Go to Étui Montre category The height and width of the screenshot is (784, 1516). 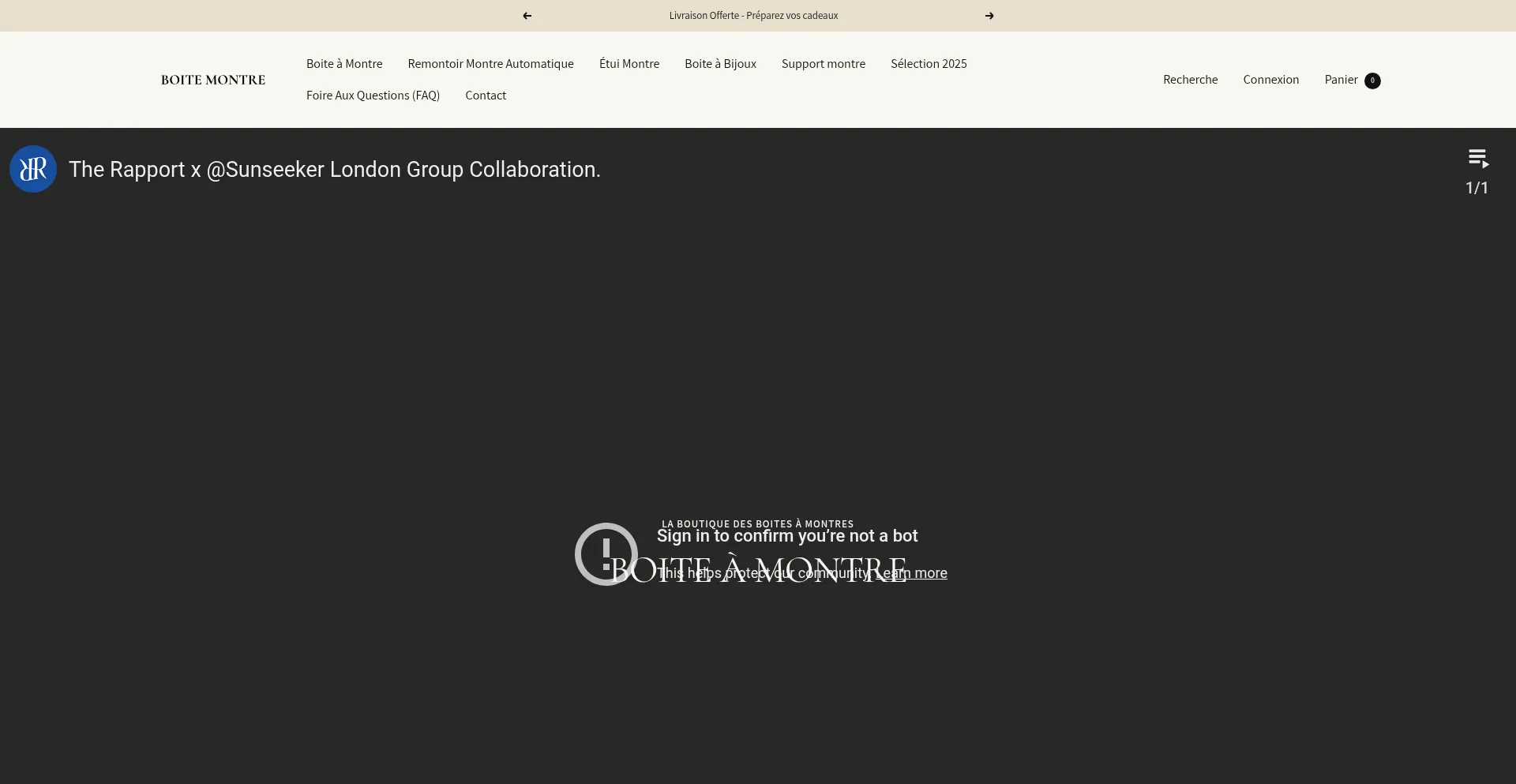coord(629,64)
